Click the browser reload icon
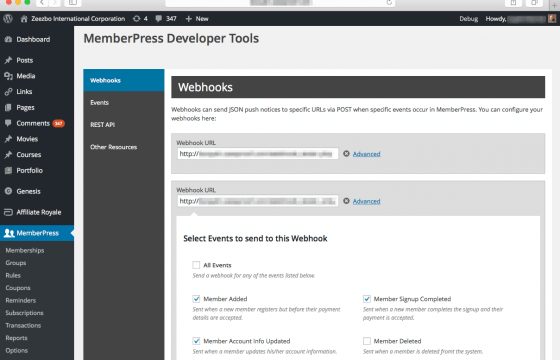 [389, 2]
